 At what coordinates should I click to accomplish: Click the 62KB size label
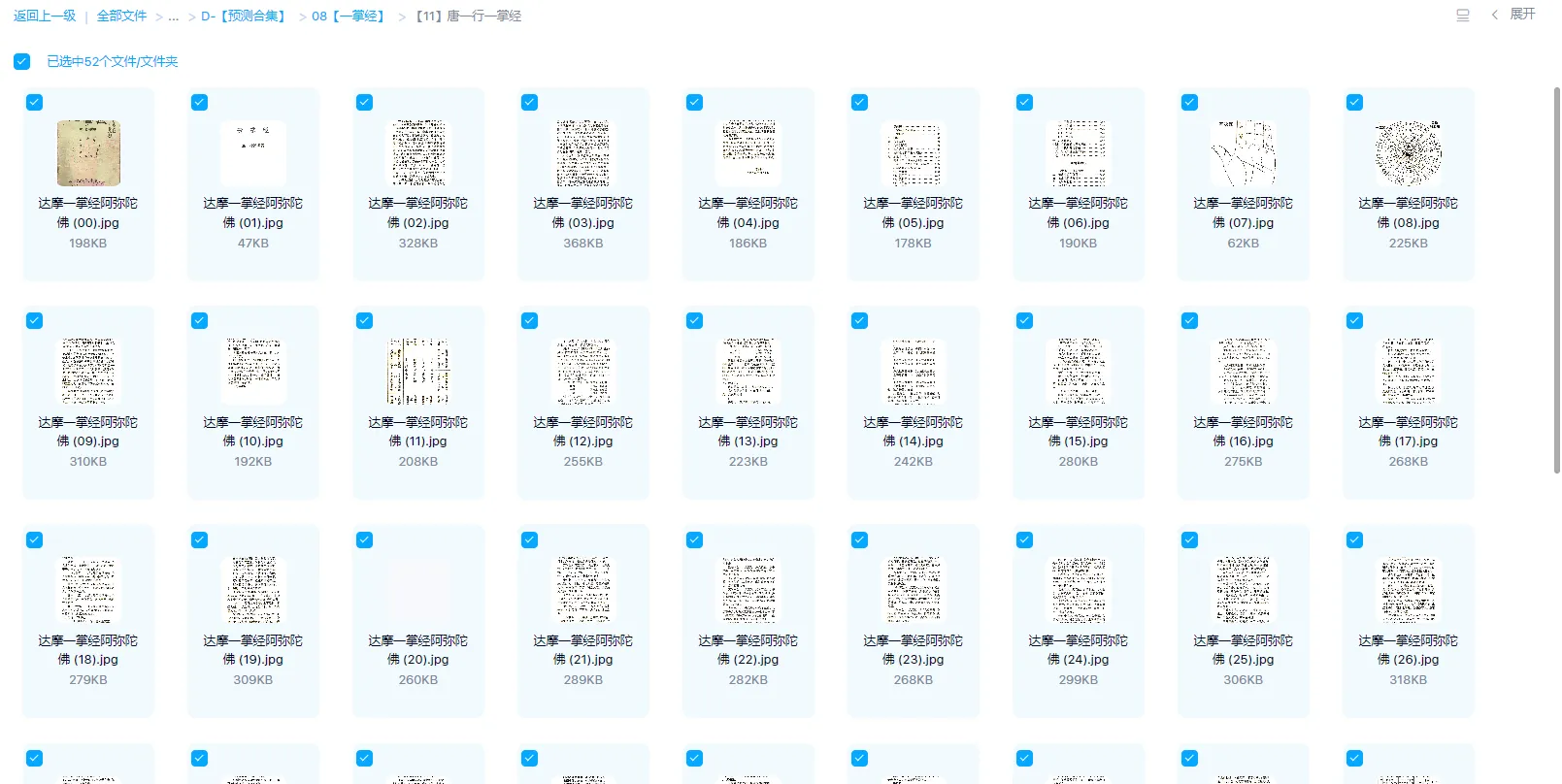click(1244, 244)
